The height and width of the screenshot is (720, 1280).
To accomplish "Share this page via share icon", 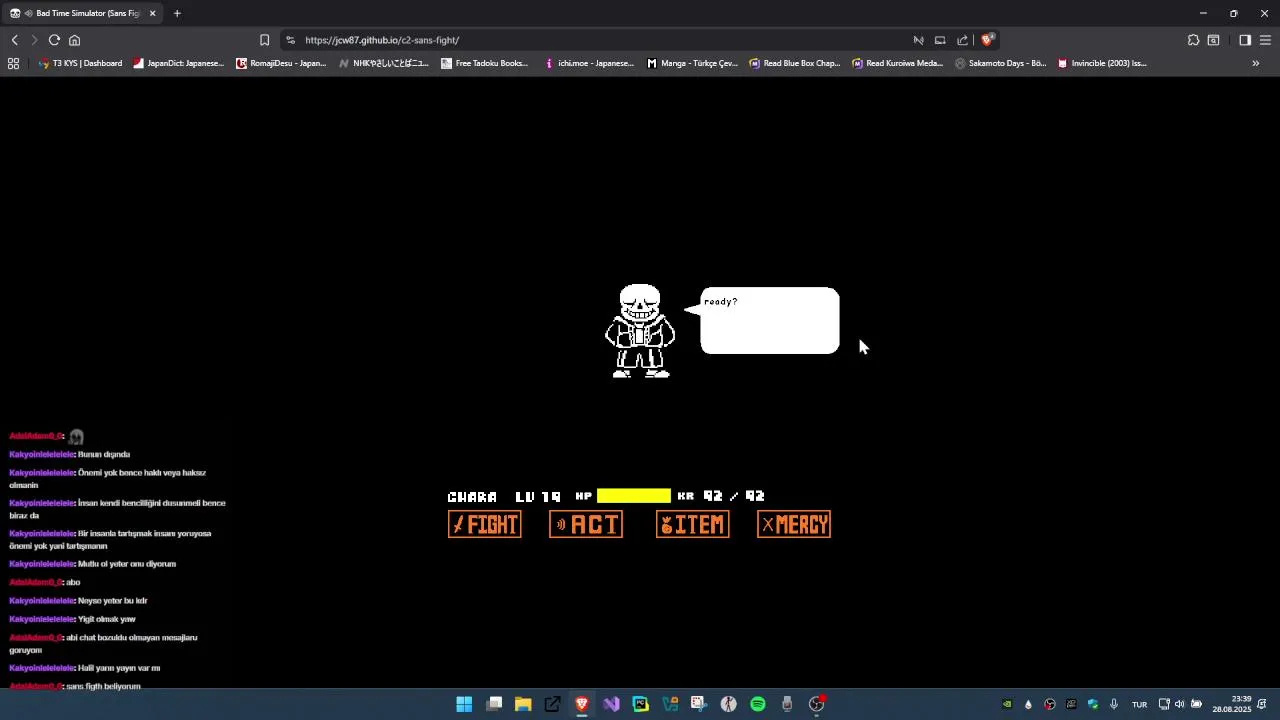I will click(x=962, y=40).
